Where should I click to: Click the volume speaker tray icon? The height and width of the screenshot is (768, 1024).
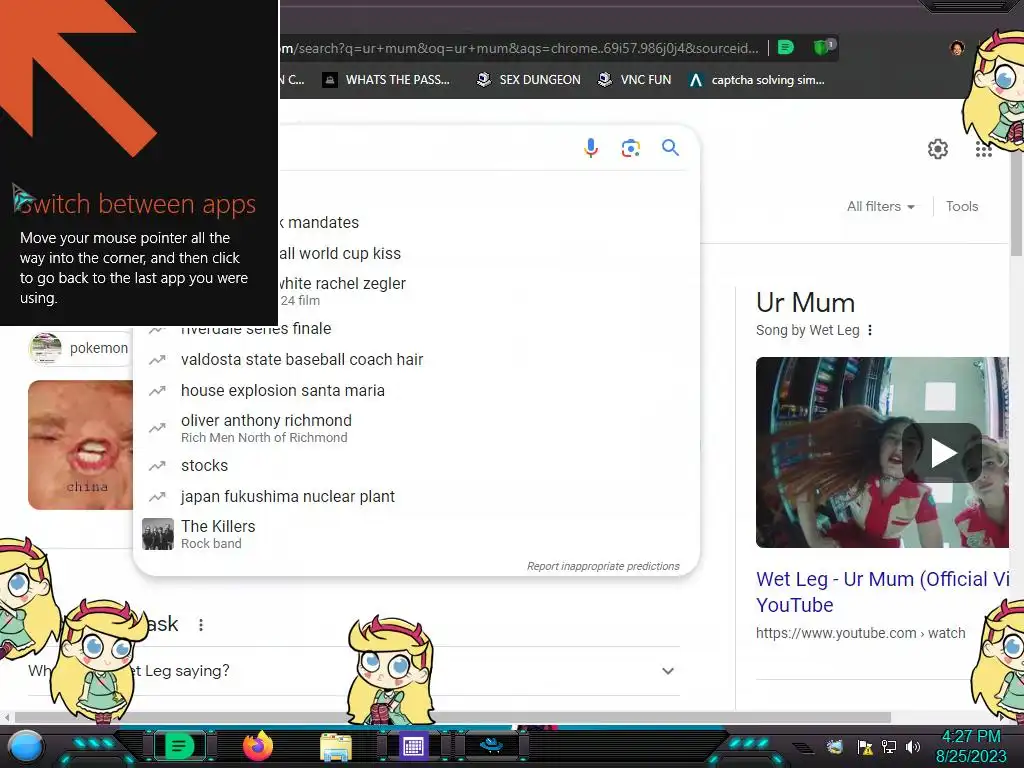[913, 747]
